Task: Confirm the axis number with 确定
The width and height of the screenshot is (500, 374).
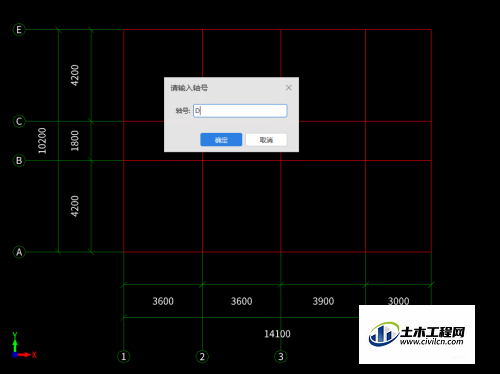Action: point(221,140)
